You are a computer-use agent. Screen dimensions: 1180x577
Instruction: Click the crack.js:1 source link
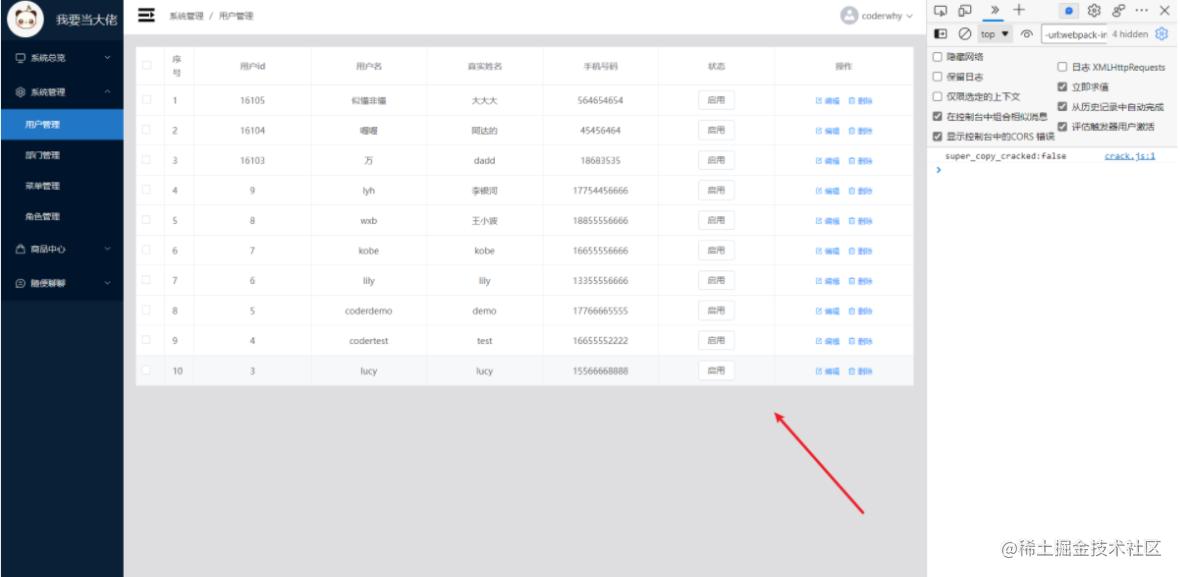pos(1129,157)
